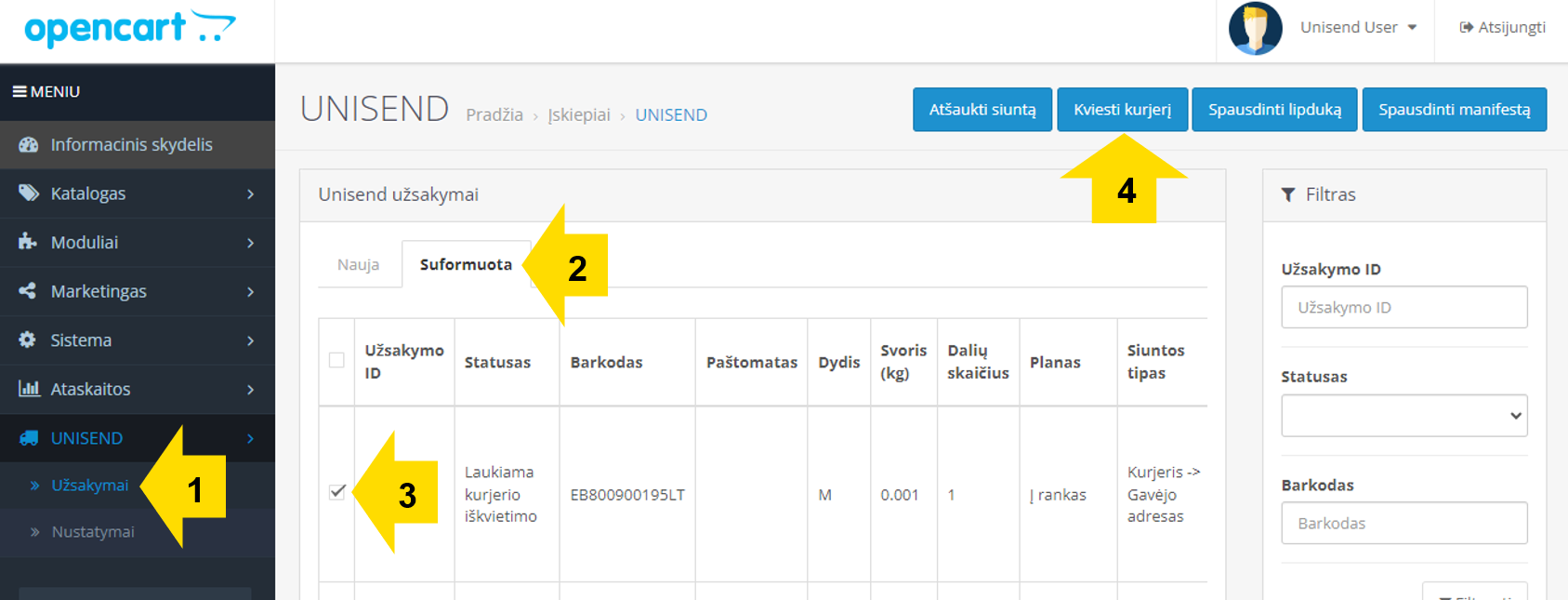
Task: Open Nustatymai in the UNISEND menu
Action: point(93,532)
